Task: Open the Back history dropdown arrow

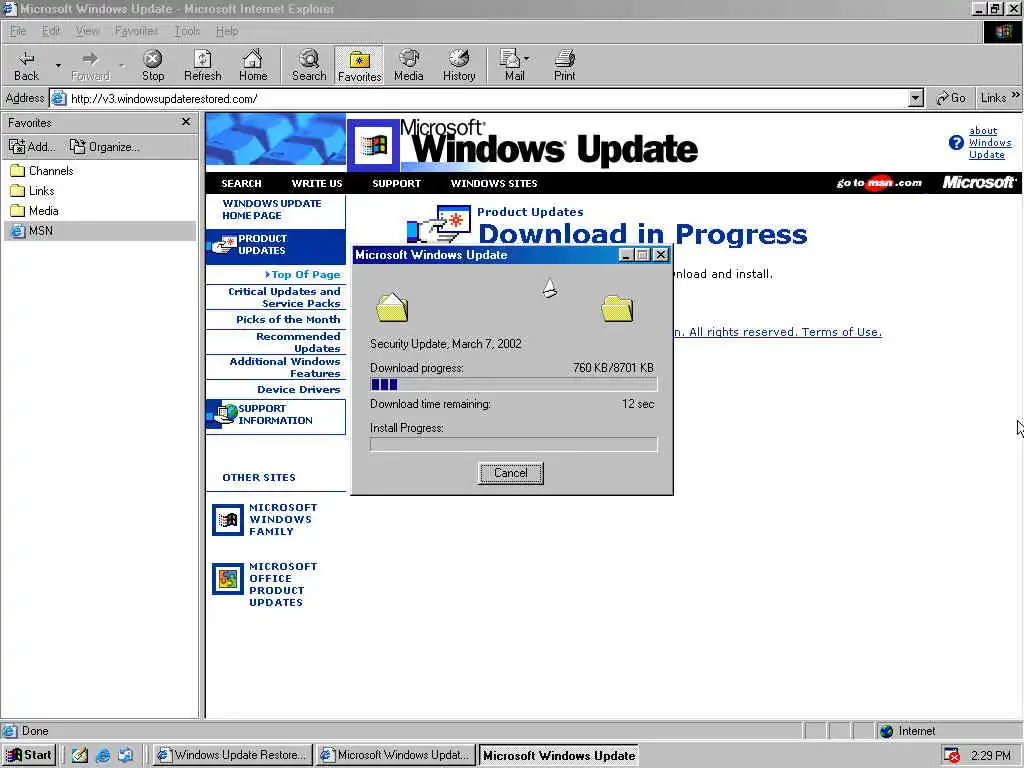Action: pyautogui.click(x=57, y=65)
